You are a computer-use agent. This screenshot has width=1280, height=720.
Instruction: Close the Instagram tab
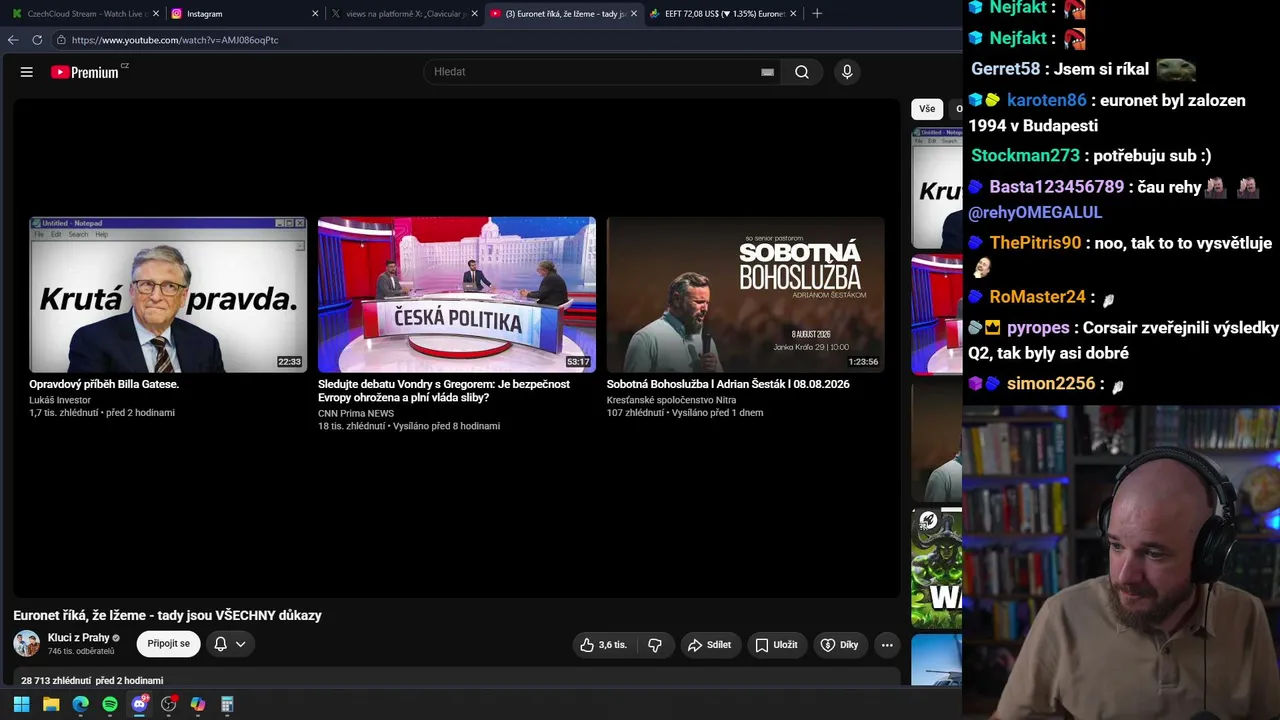pos(315,14)
